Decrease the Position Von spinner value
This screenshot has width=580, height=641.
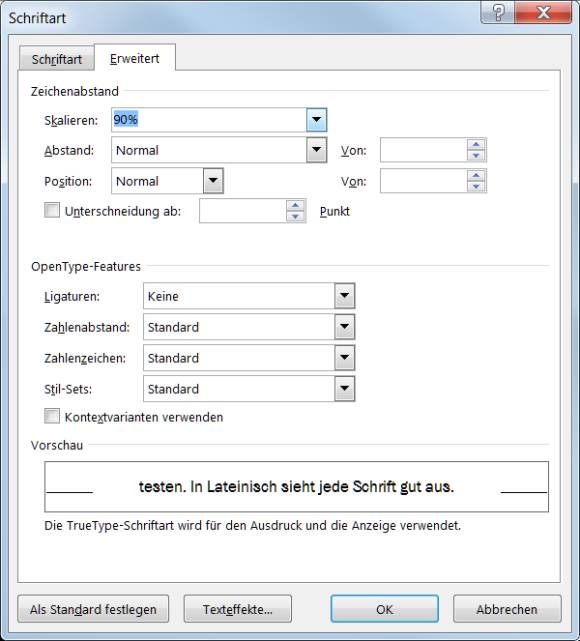(476, 187)
